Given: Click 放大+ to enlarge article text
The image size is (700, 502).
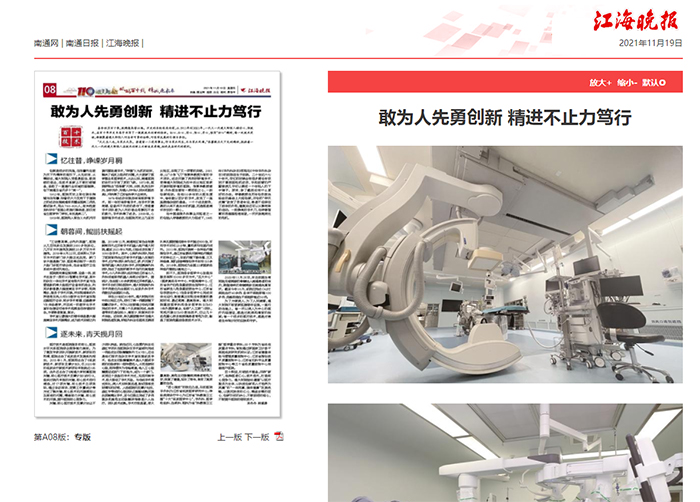Looking at the screenshot, I should tap(599, 81).
